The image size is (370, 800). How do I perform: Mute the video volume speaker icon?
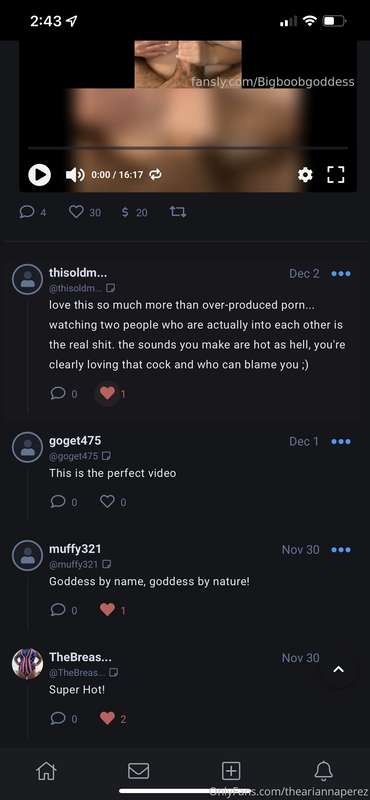[75, 175]
